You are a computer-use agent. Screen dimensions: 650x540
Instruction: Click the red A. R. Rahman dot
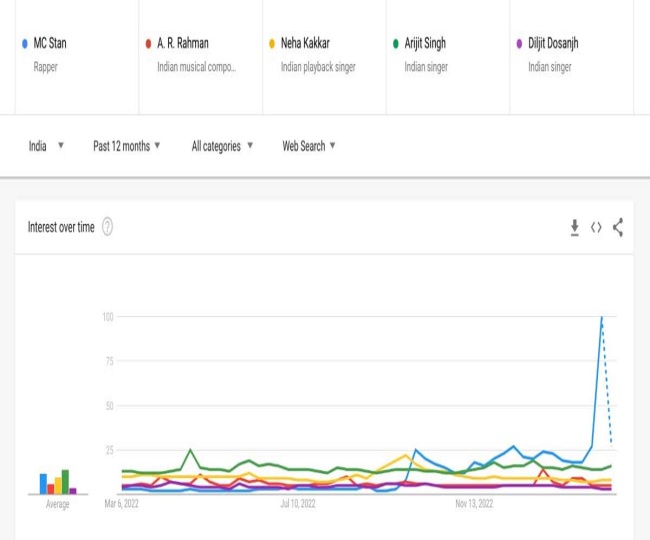pyautogui.click(x=148, y=44)
